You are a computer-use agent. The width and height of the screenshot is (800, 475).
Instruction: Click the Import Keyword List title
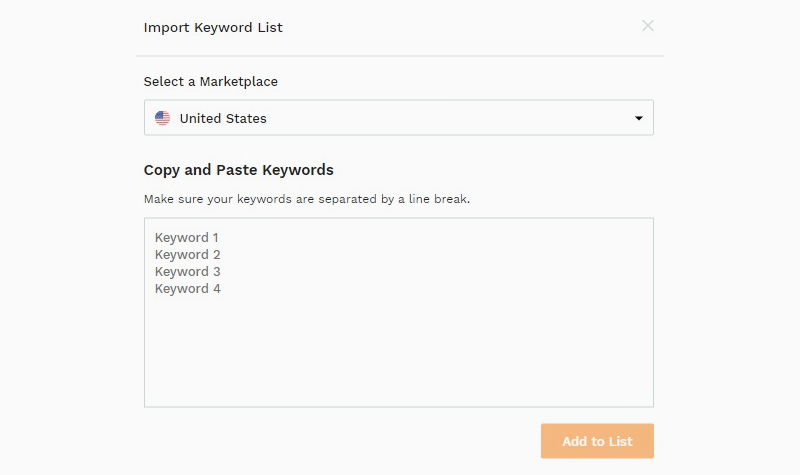click(213, 27)
